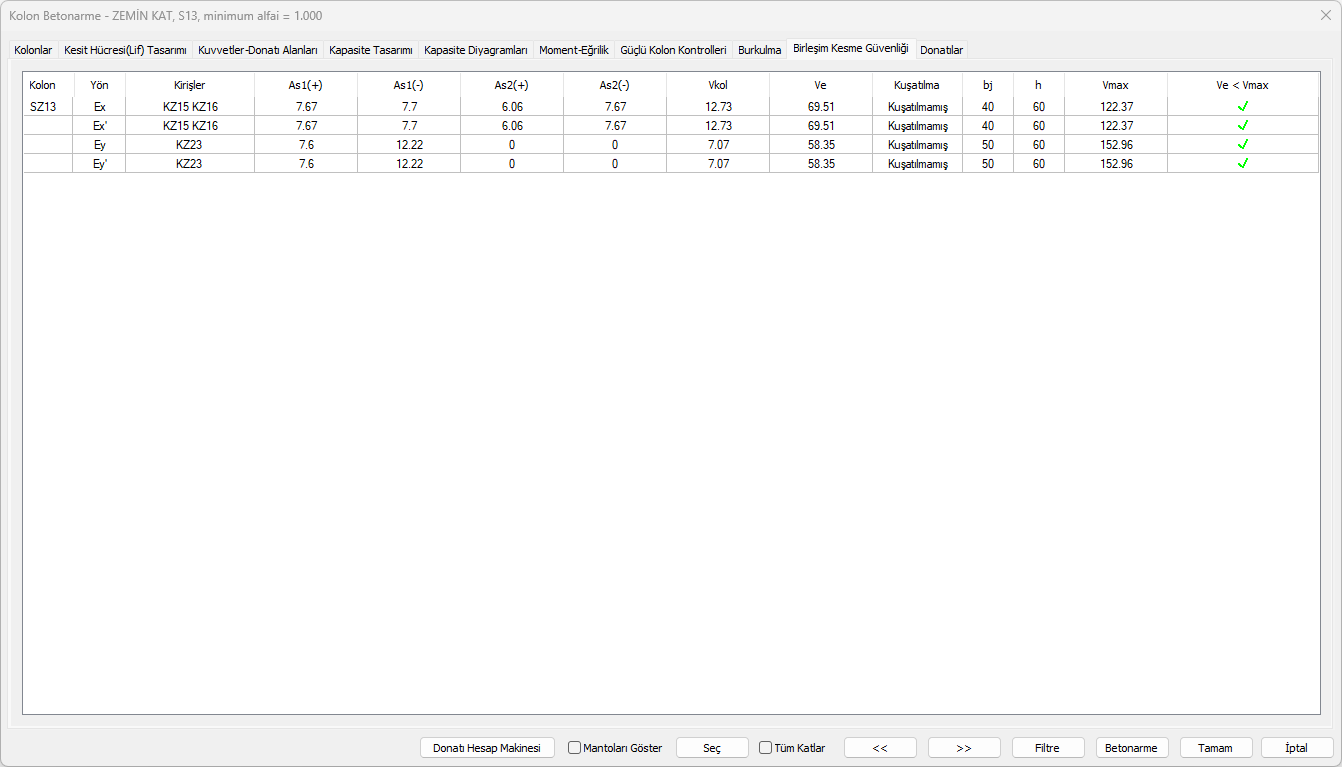Click the Vmax column header
This screenshot has width=1342, height=767.
pyautogui.click(x=1115, y=85)
